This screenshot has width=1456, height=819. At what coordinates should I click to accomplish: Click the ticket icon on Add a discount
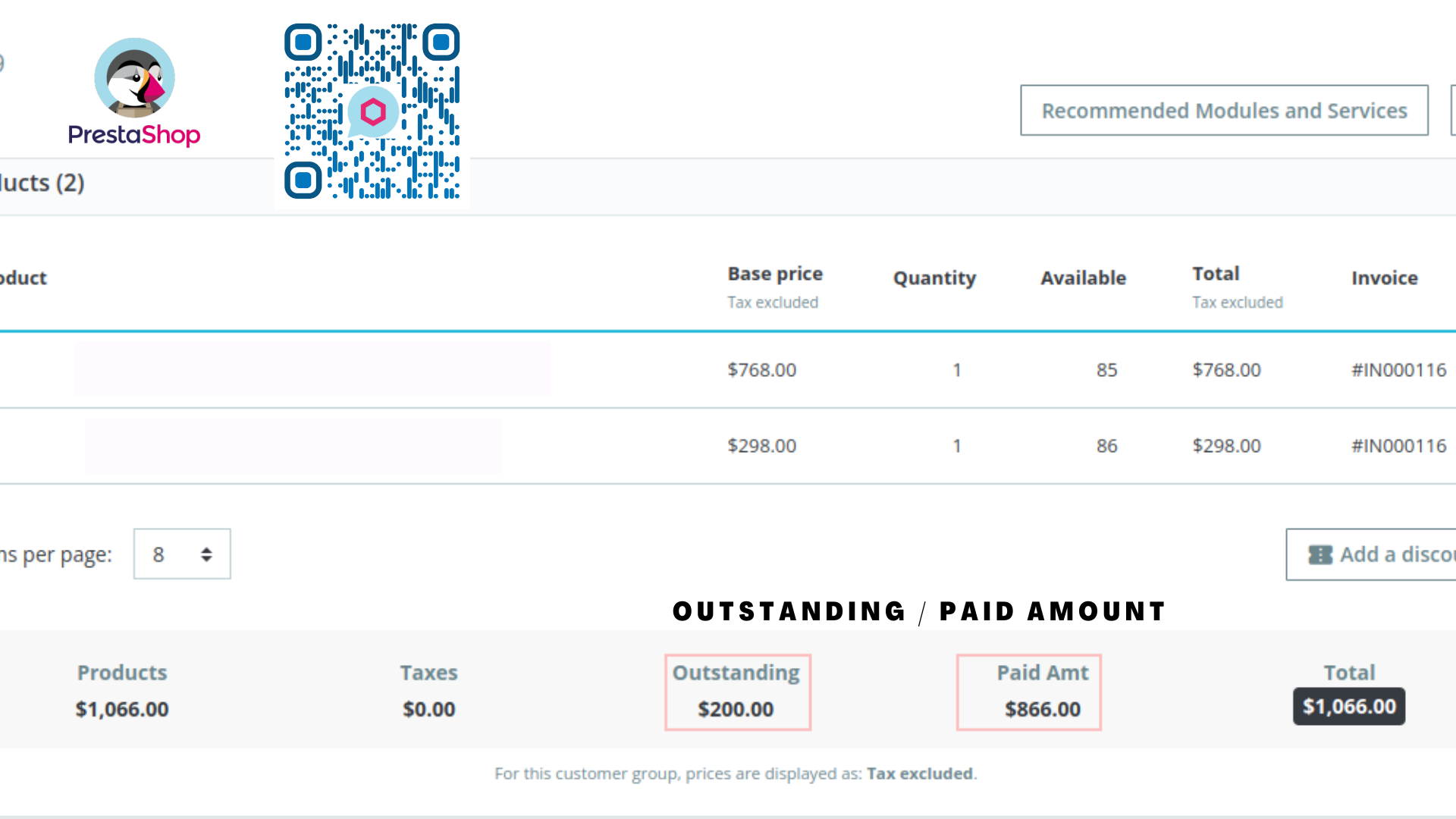coord(1320,554)
